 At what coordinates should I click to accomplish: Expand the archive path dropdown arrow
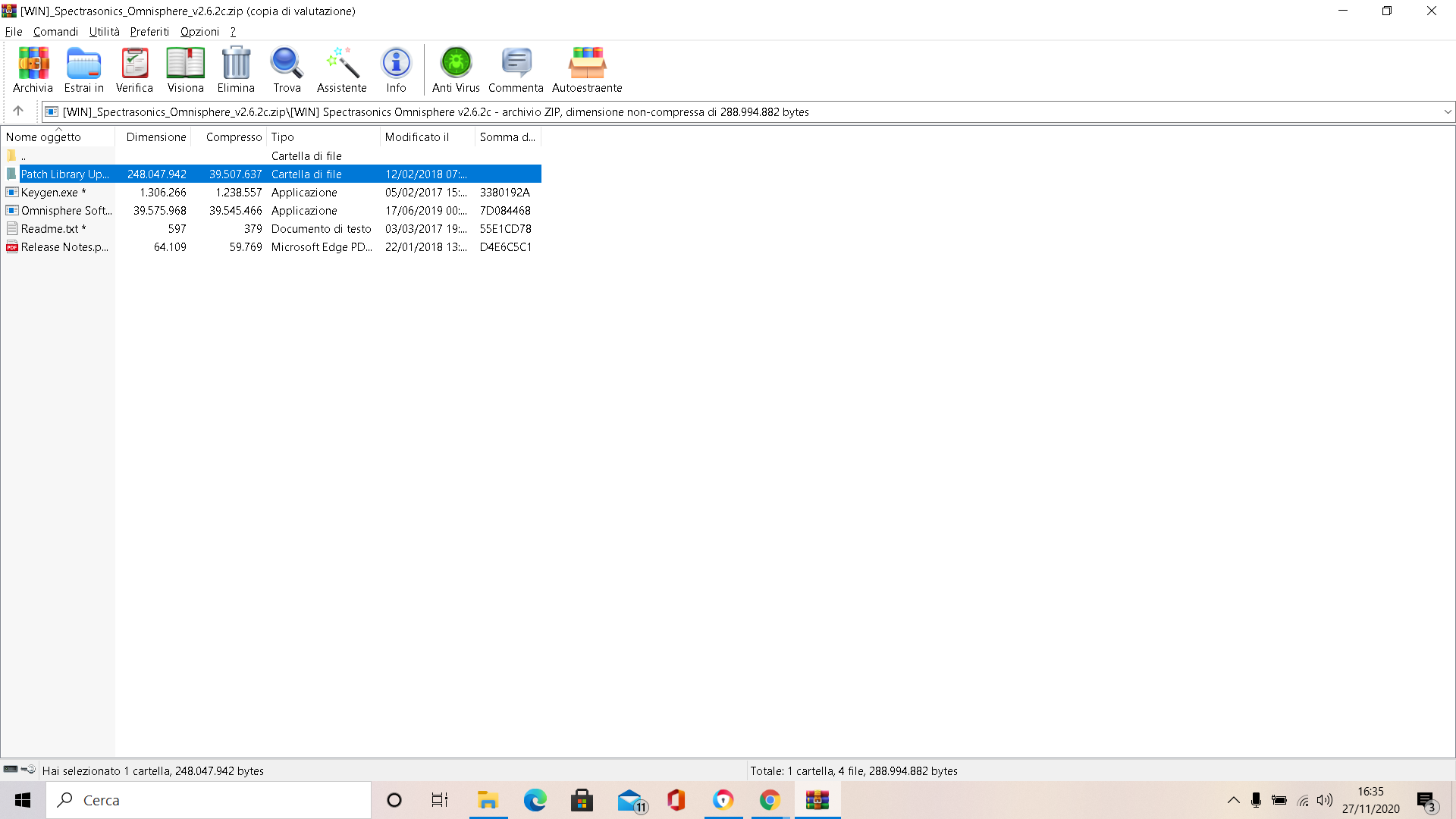[x=1448, y=111]
